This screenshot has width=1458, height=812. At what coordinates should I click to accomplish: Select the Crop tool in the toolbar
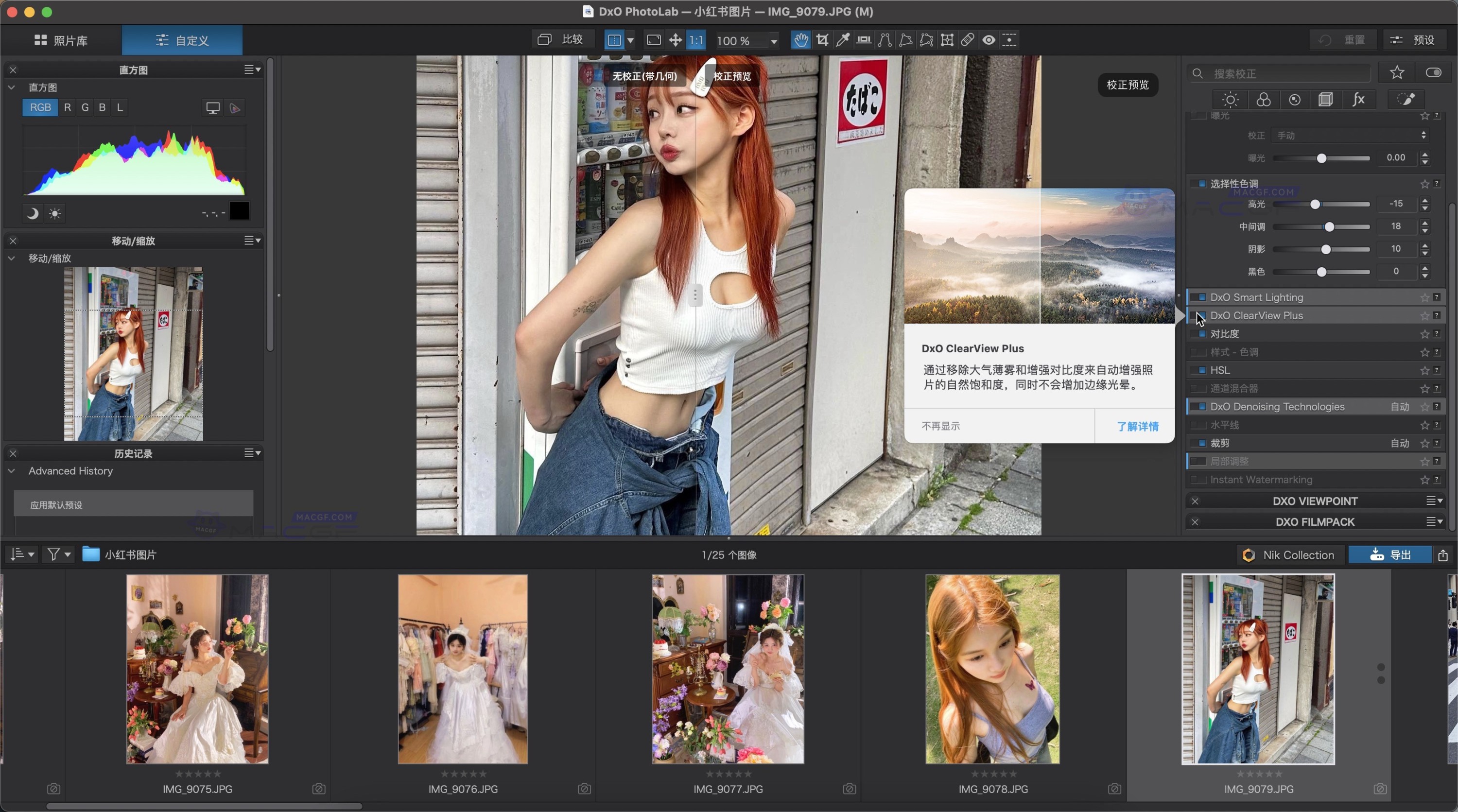(822, 40)
